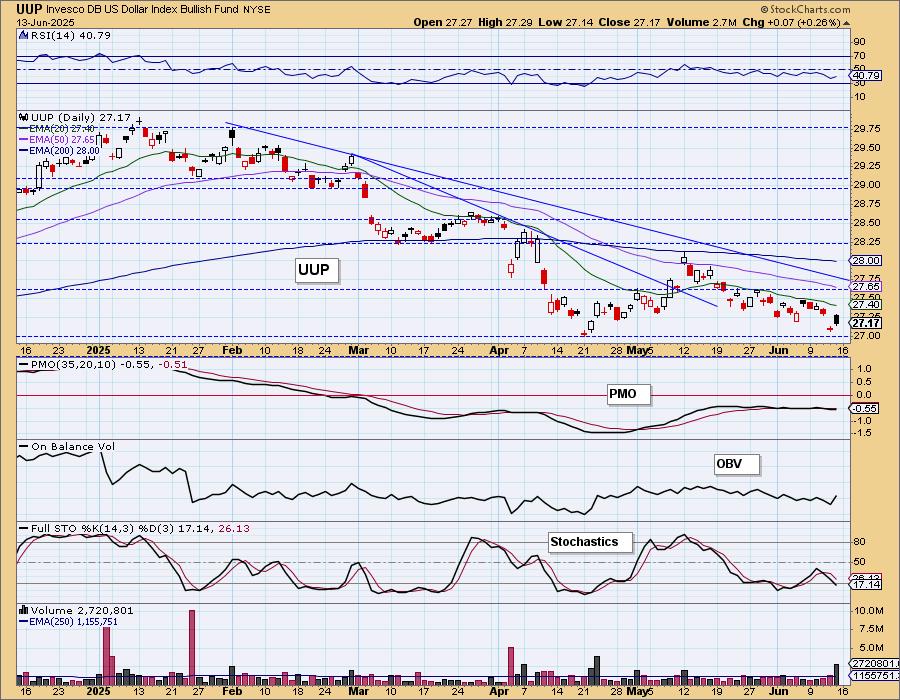Click the Apr label on price chart date axis
900x700 pixels.
pos(499,350)
